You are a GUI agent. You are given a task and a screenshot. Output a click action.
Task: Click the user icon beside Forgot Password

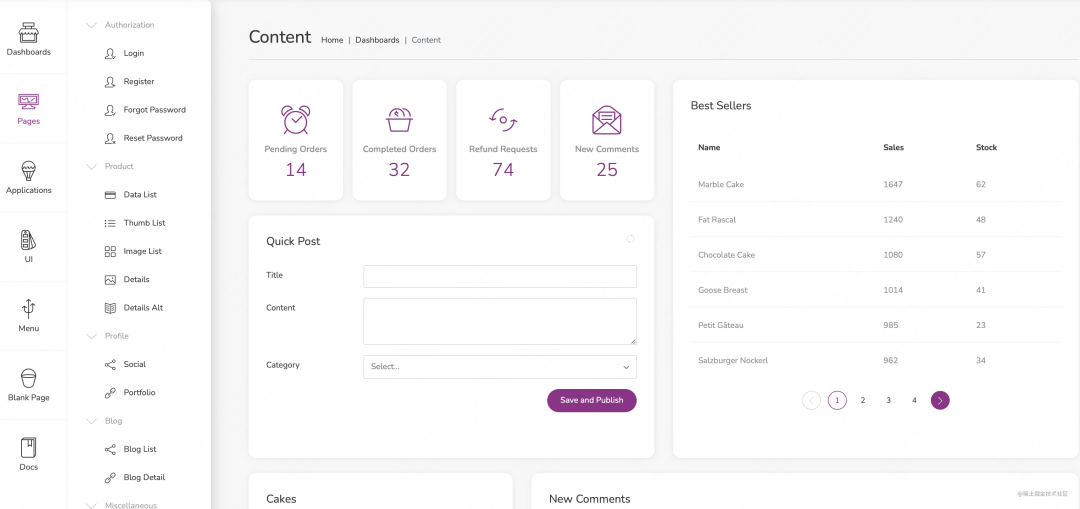tap(110, 110)
